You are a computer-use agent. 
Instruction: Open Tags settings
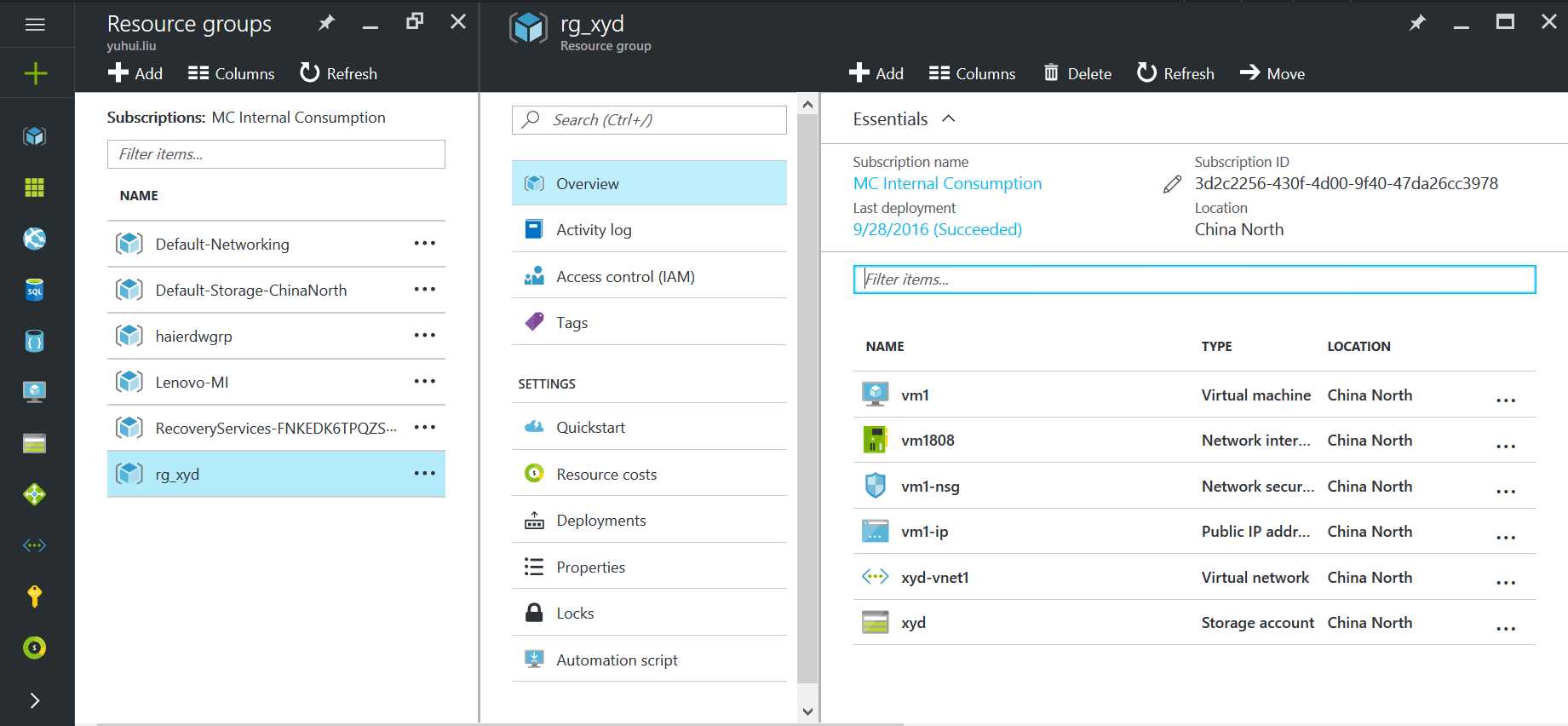(x=649, y=323)
